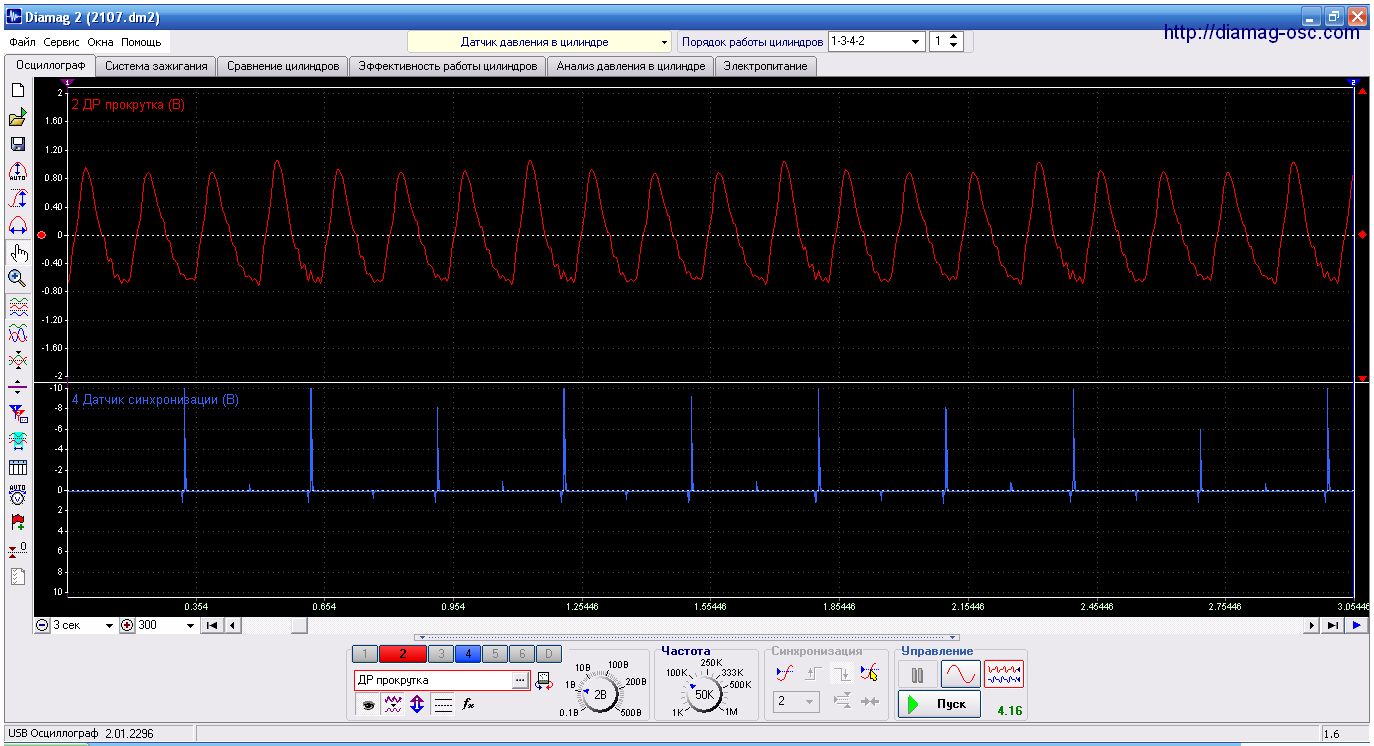Select the auto vertical scale tool
Screen dimensions: 1374x746
[17, 171]
